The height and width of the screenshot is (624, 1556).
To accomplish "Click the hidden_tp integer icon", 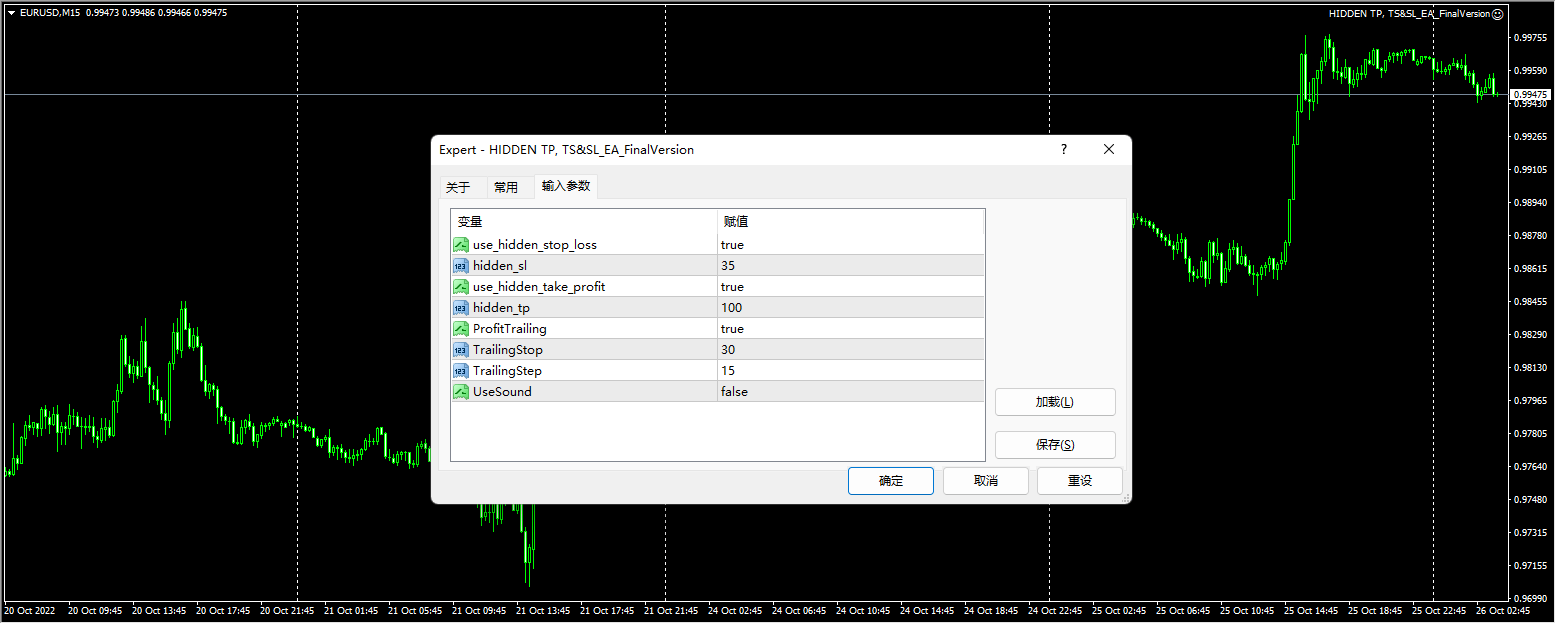I will [x=461, y=308].
